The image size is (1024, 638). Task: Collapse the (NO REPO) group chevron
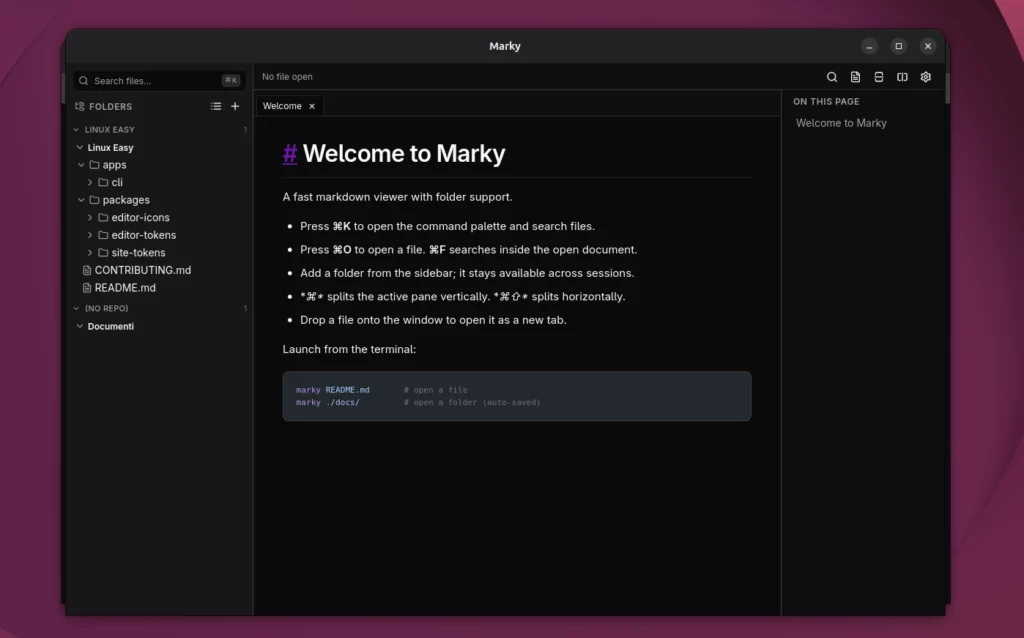[x=76, y=308]
